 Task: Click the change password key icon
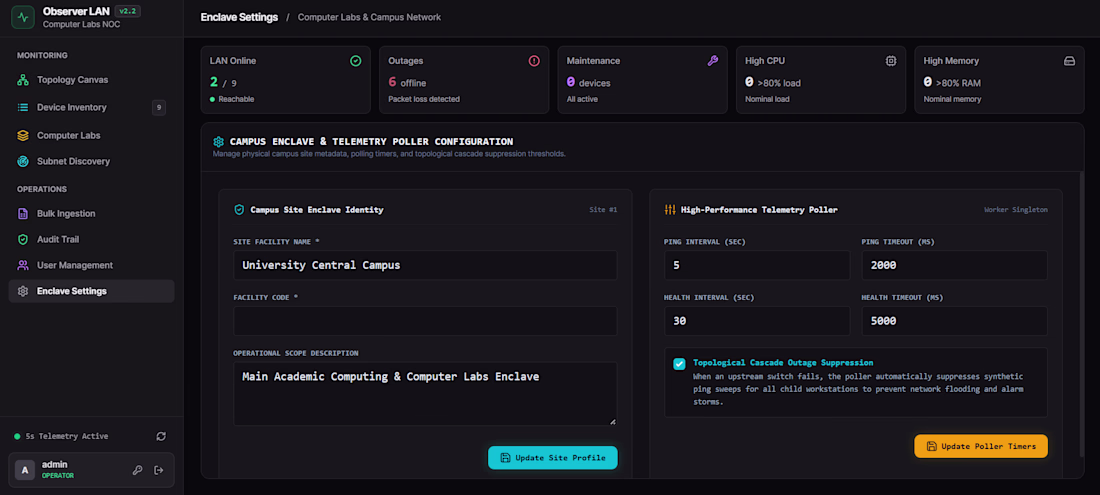point(138,470)
